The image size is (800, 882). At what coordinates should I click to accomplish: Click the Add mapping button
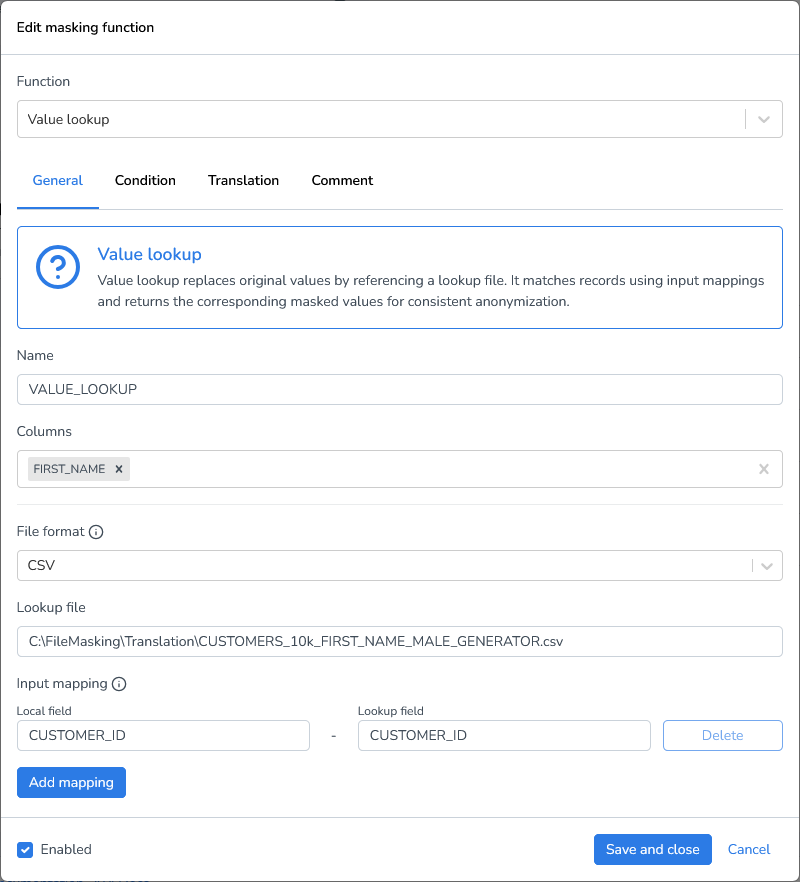click(x=71, y=782)
